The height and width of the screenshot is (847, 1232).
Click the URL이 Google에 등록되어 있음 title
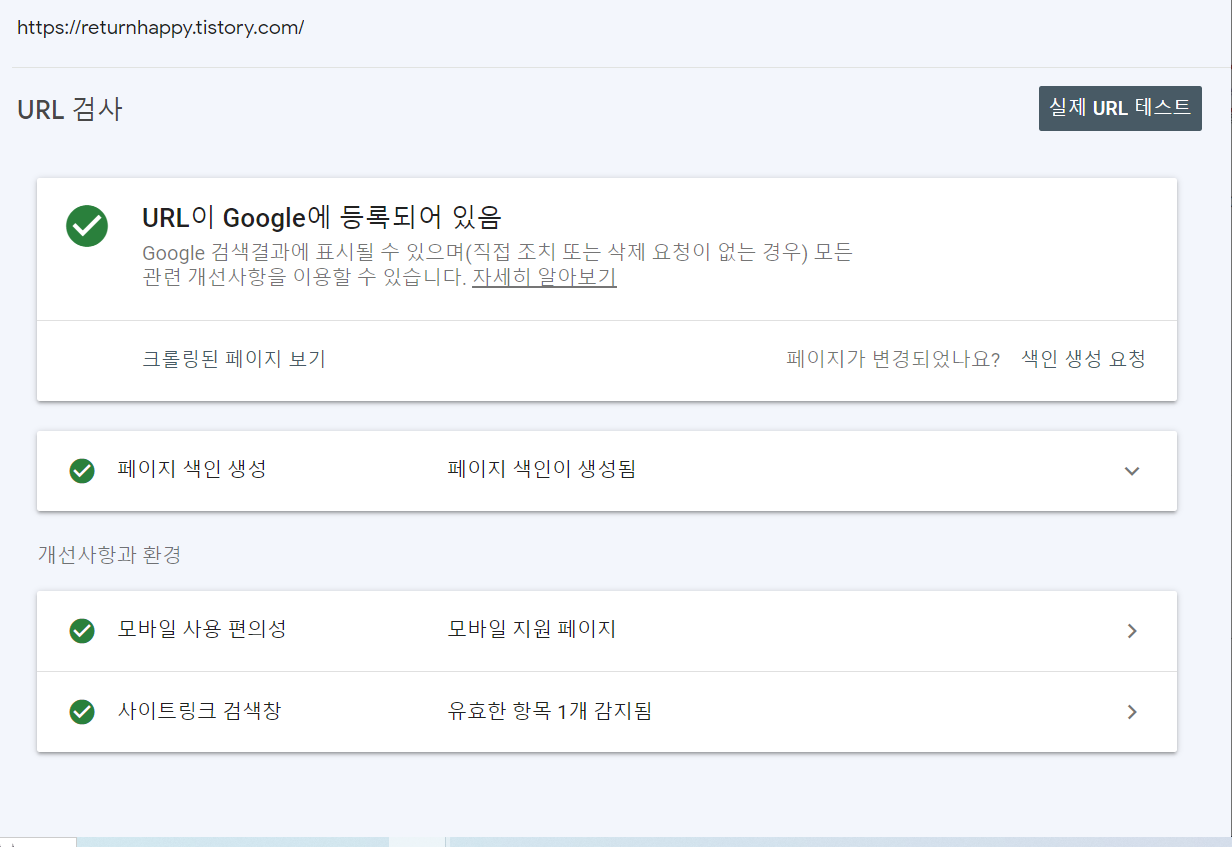322,217
